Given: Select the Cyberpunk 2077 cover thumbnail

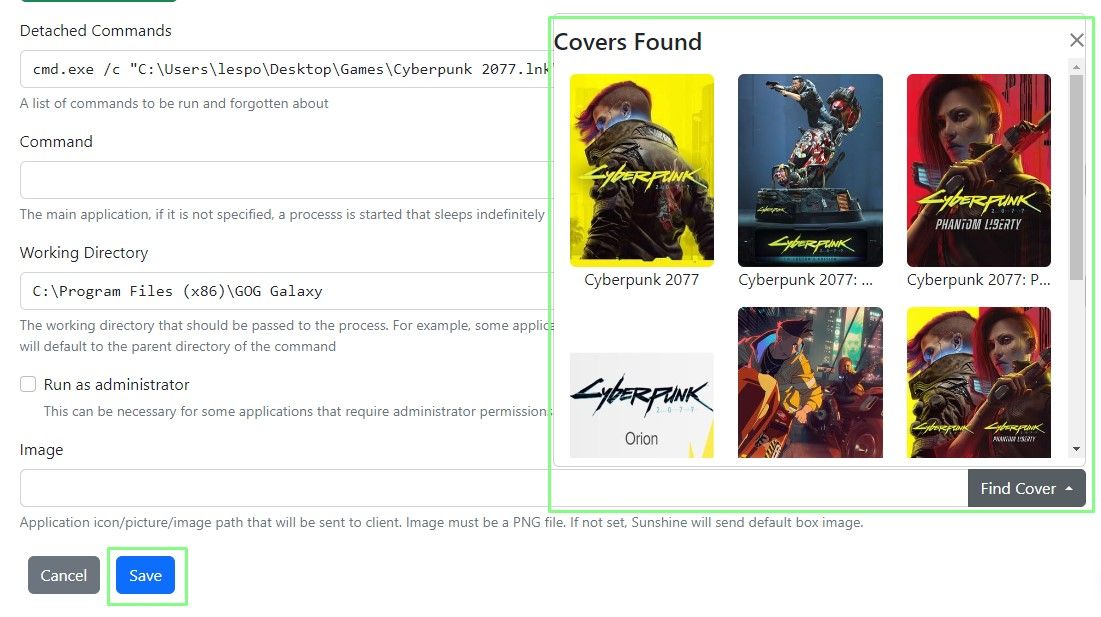Looking at the screenshot, I should click(641, 170).
